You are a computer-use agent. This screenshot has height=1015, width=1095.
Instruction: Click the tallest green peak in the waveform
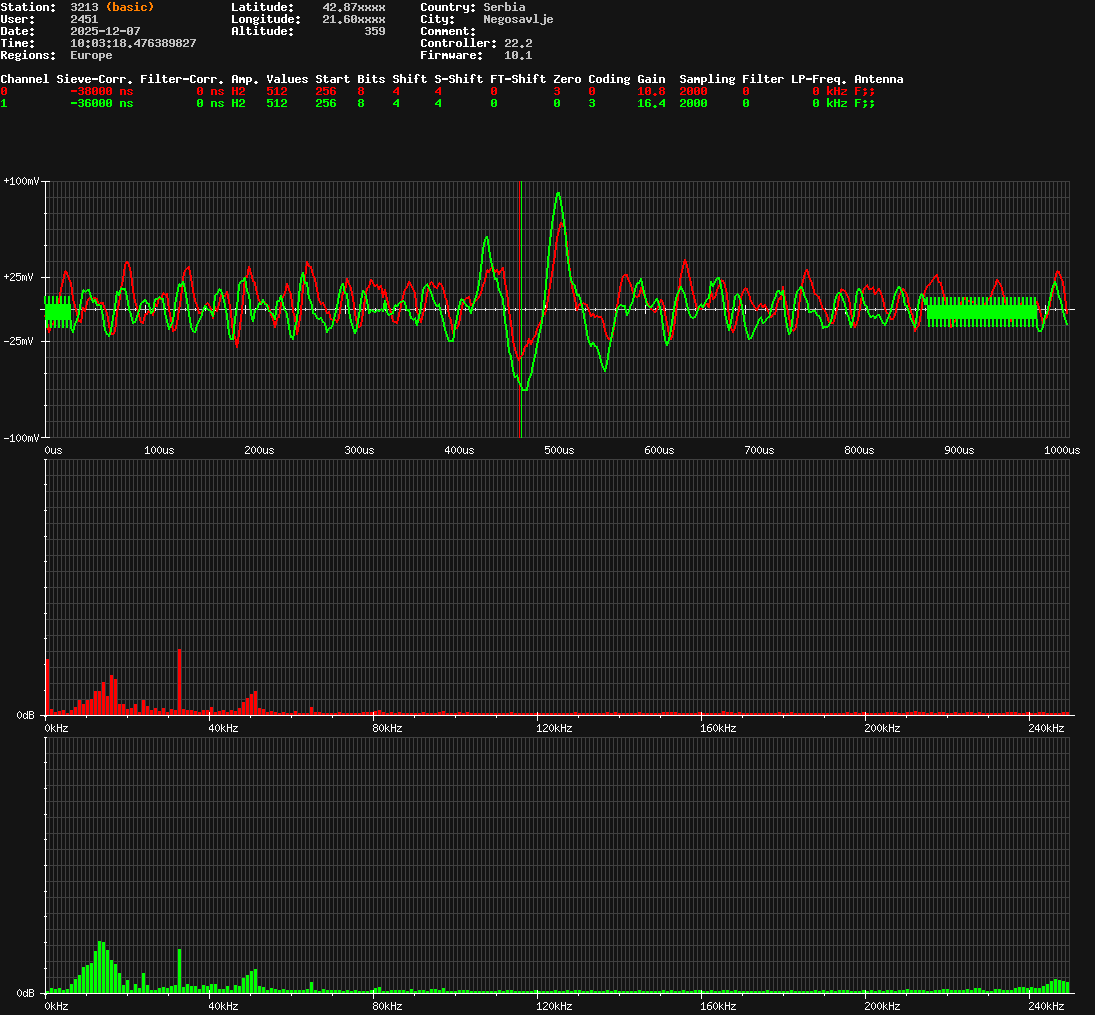[558, 195]
